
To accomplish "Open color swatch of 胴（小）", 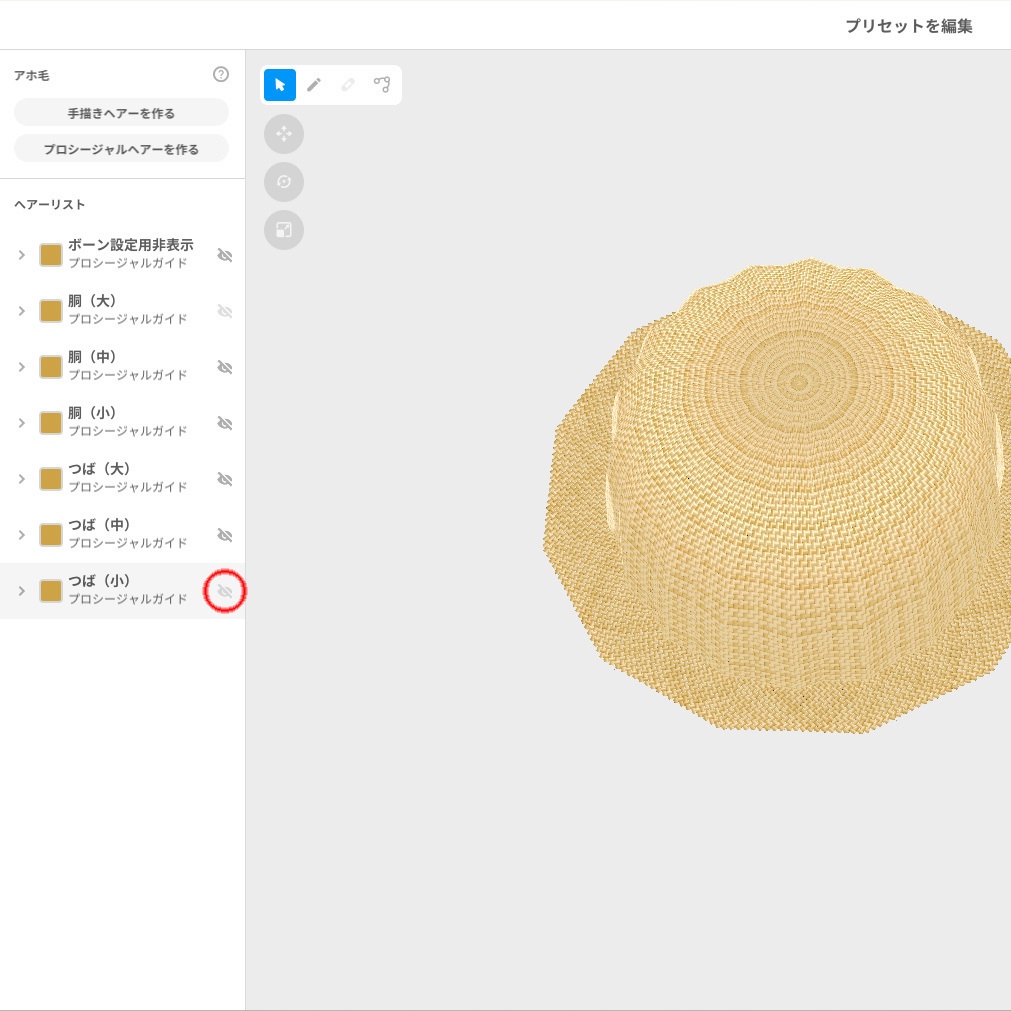I will (x=50, y=424).
